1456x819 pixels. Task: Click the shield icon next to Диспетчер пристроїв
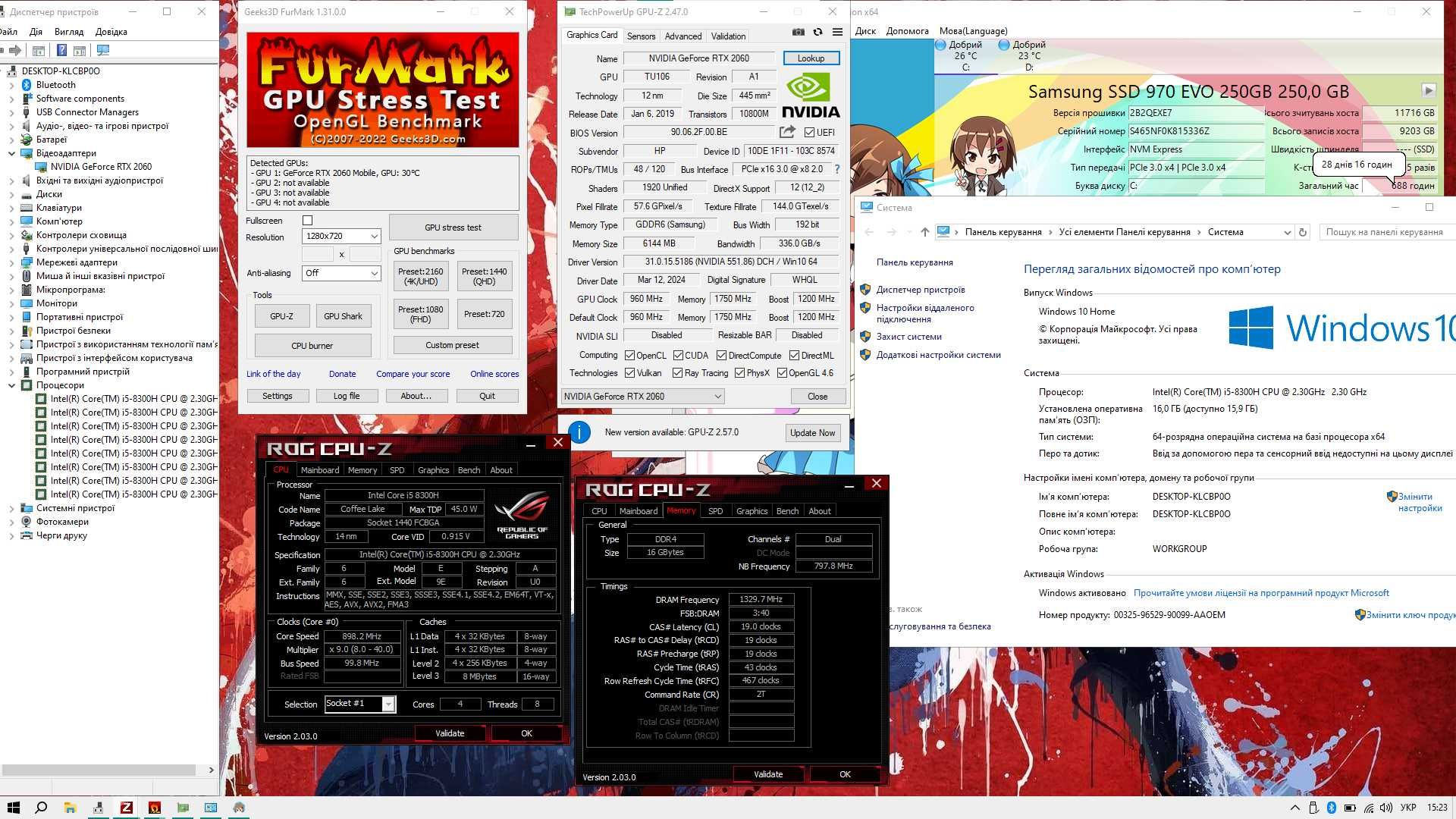[865, 289]
